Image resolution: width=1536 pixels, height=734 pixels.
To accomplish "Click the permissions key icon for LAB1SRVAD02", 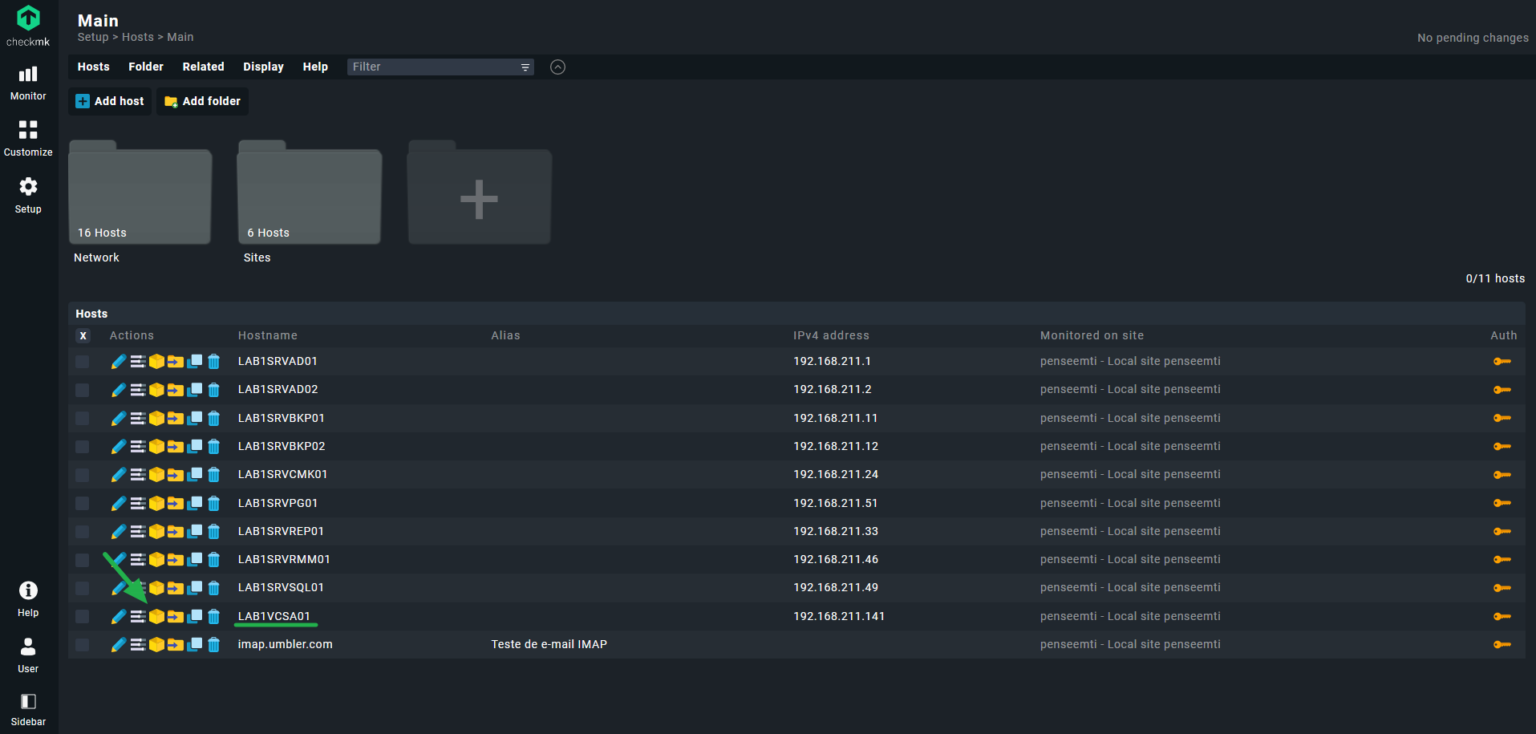I will point(1501,390).
